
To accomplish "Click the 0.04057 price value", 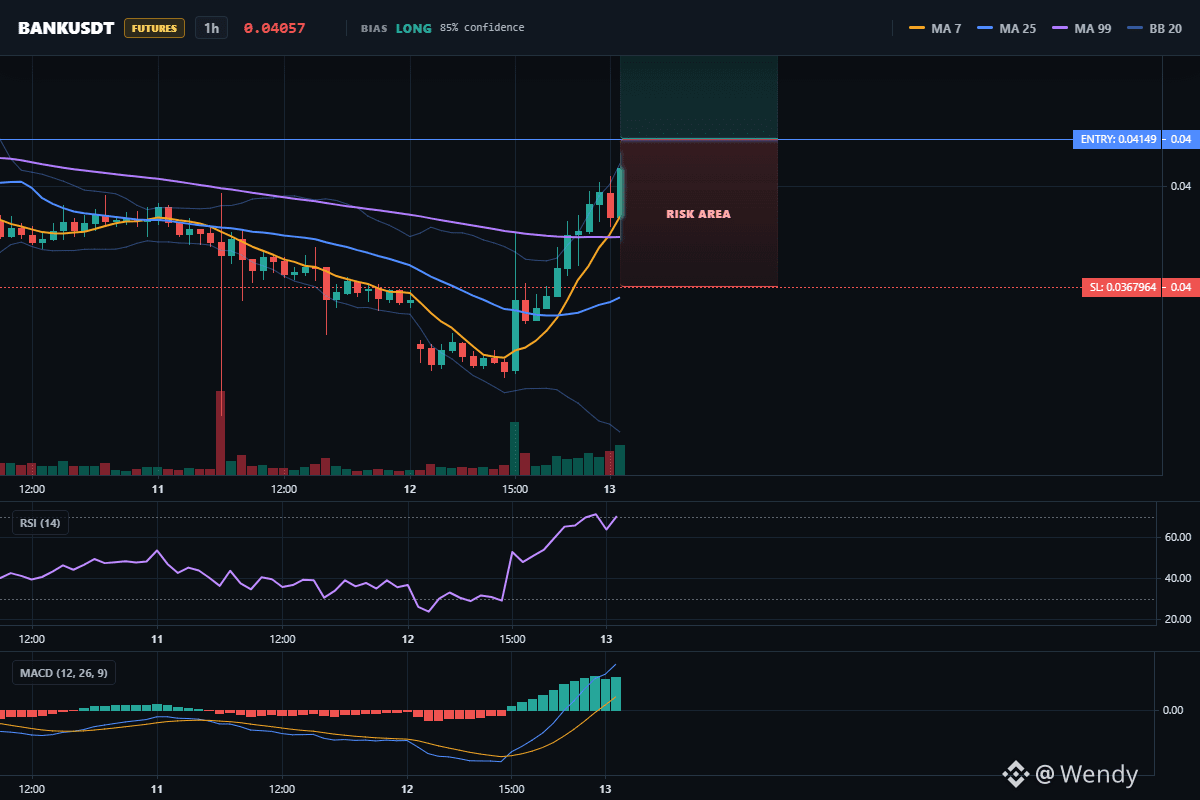I will click(274, 28).
